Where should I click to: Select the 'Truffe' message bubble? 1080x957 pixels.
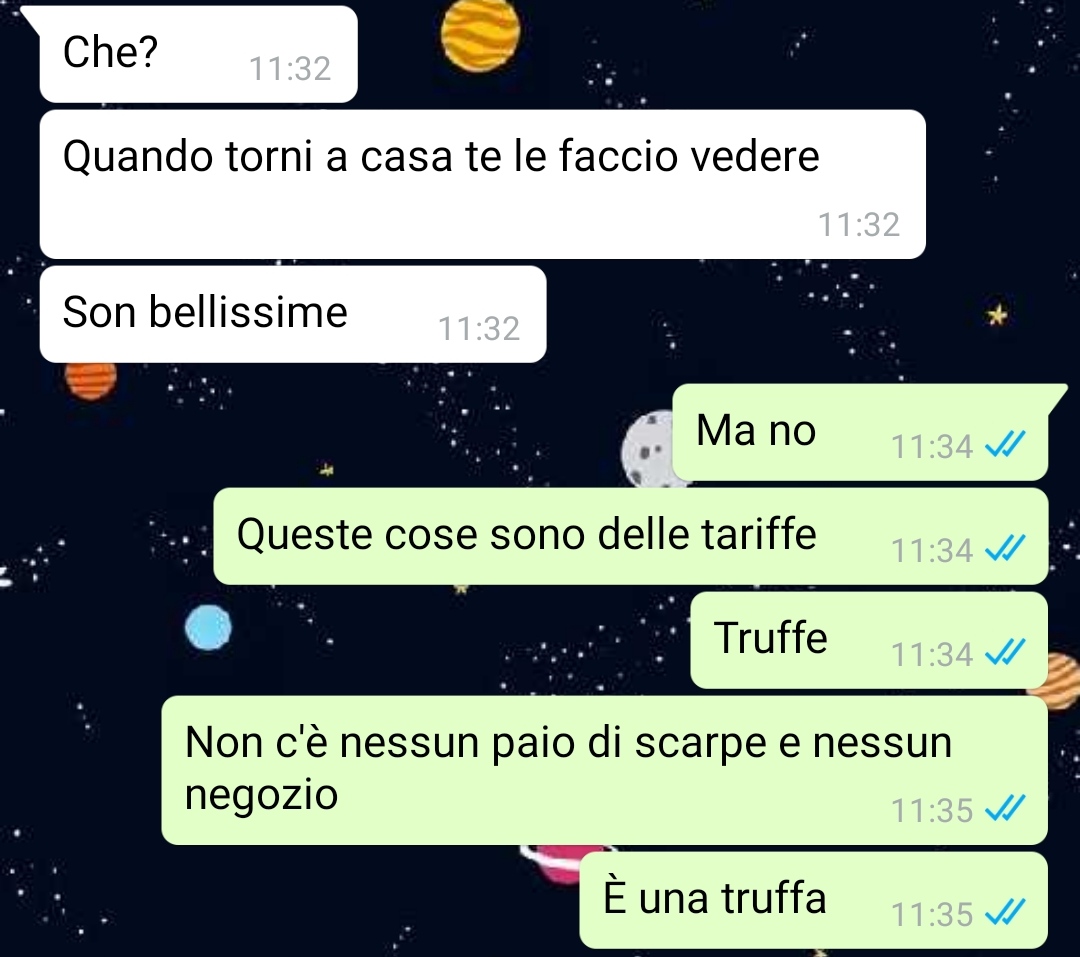click(x=869, y=640)
